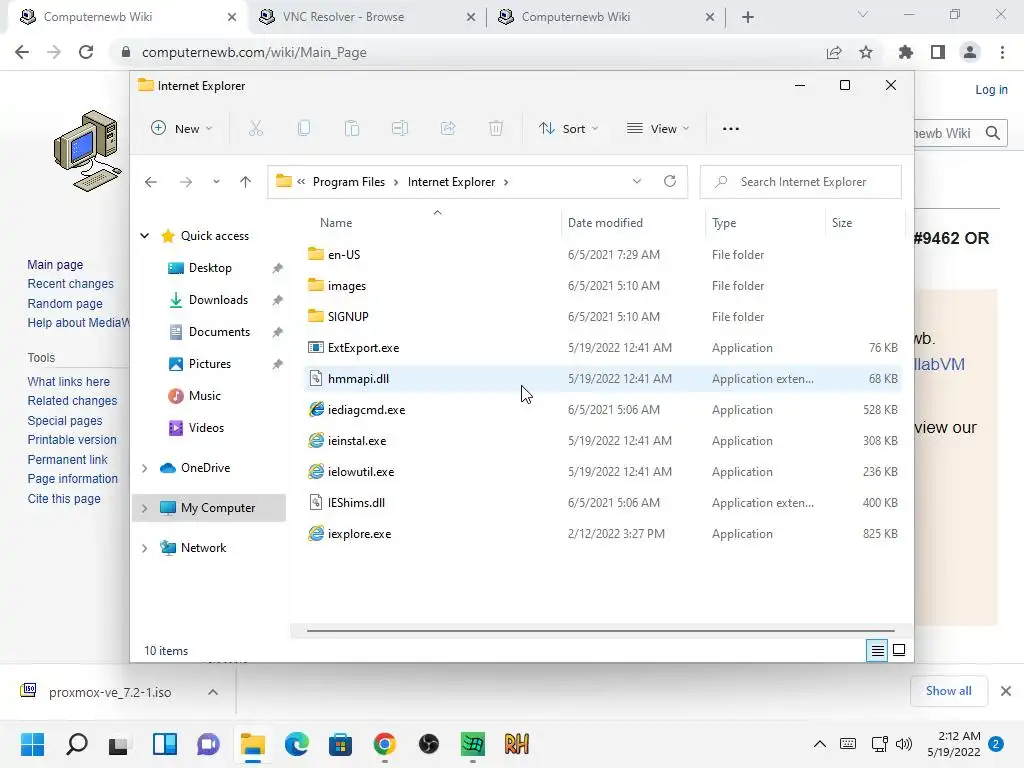Screen dimensions: 1024x768
Task: Click the Rename icon in Explorer toolbar
Action: tap(400, 129)
